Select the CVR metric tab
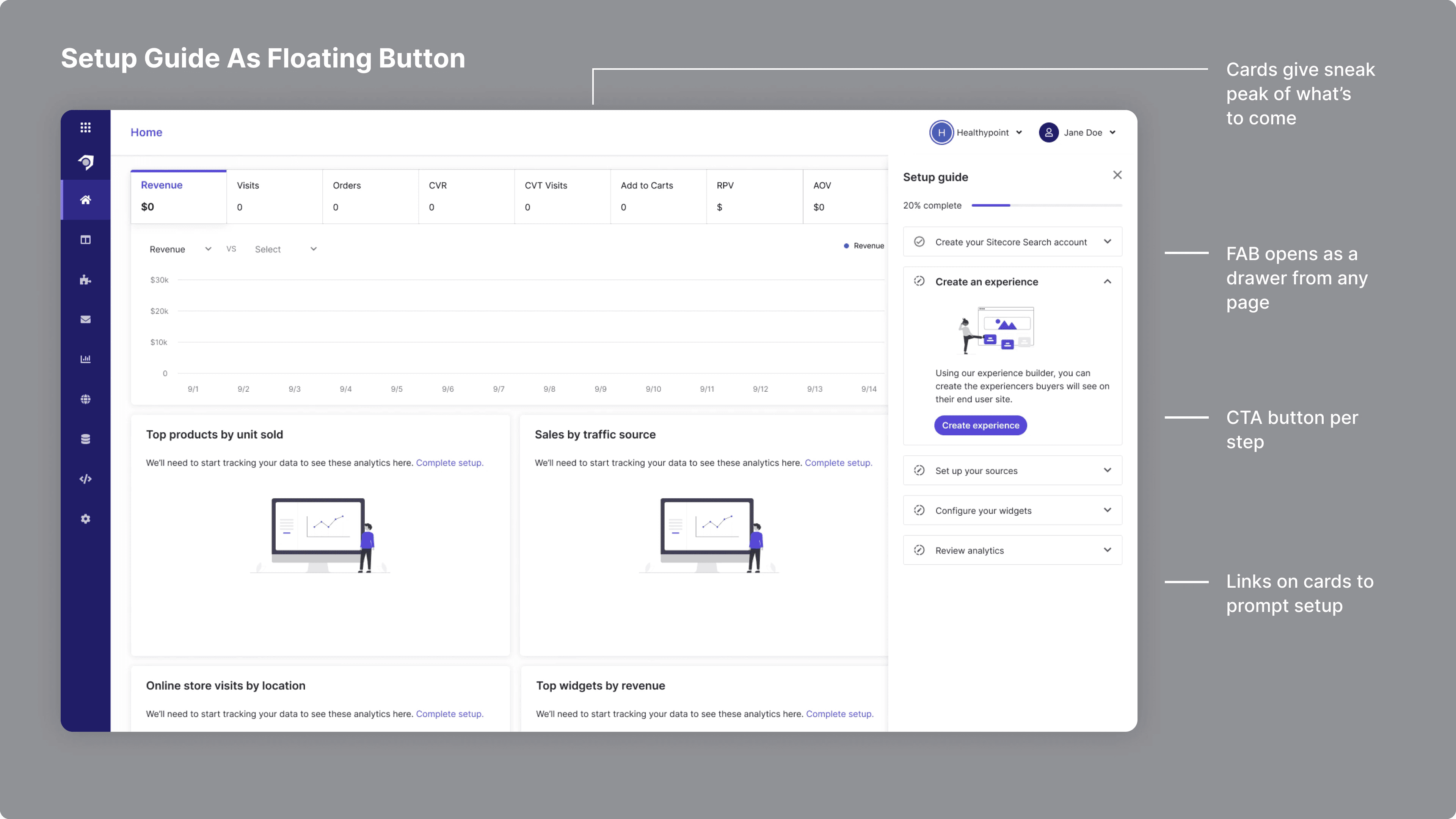 click(467, 197)
